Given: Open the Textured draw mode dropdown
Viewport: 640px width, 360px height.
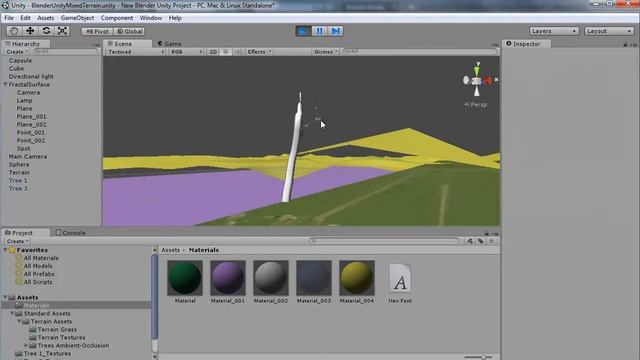Looking at the screenshot, I should 136,52.
